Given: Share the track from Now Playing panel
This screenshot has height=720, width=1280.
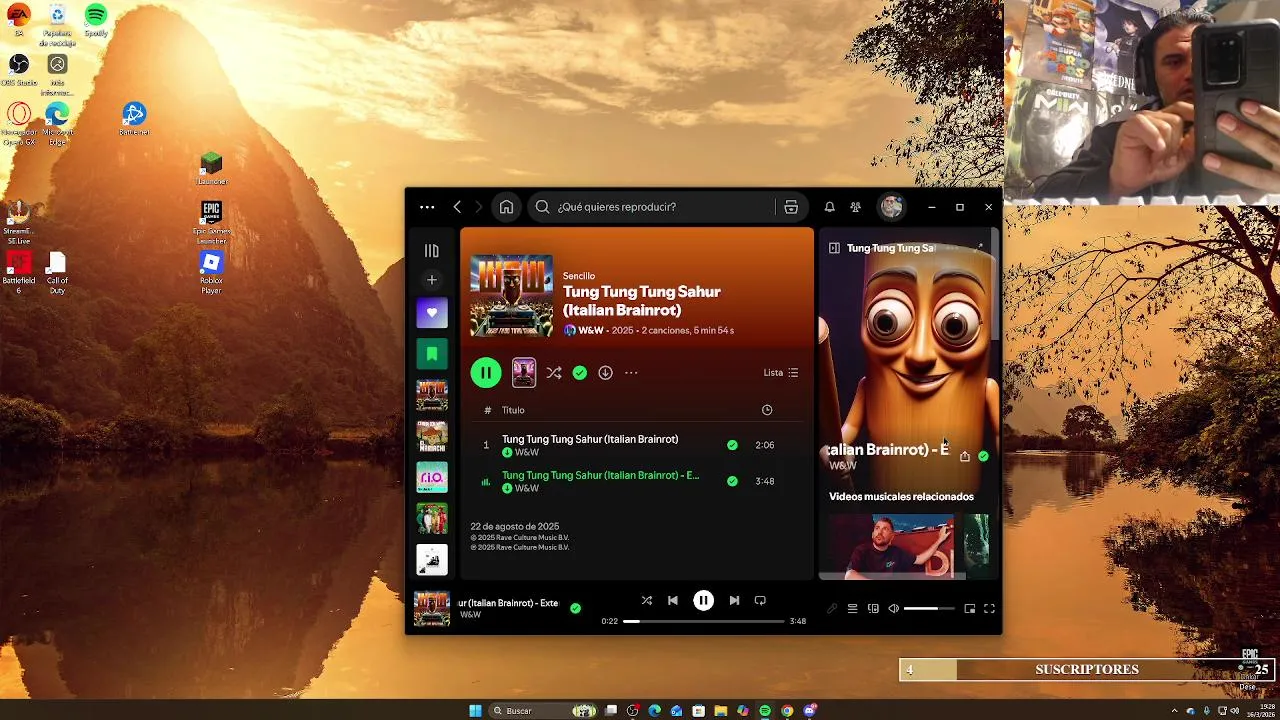Looking at the screenshot, I should [x=965, y=456].
